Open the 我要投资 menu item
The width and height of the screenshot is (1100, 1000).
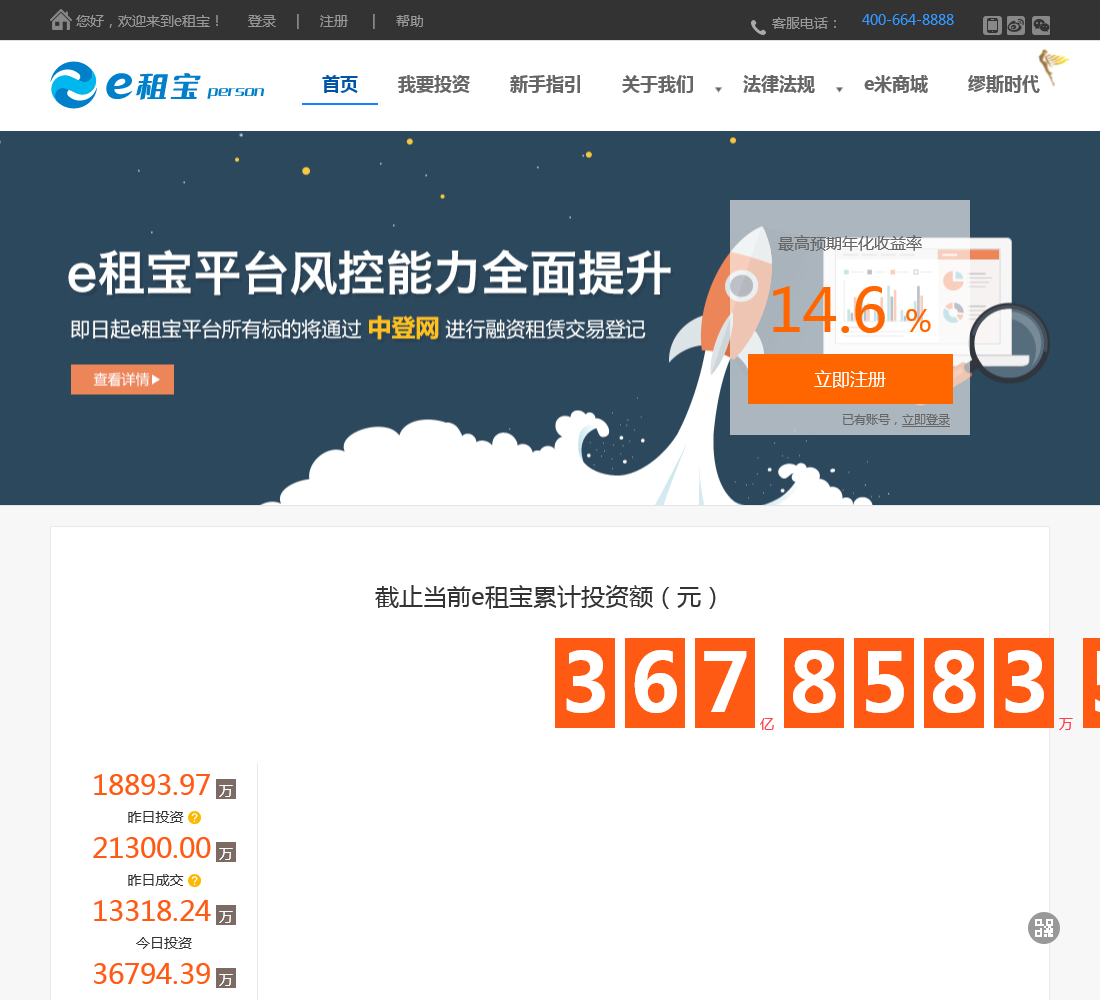434,85
